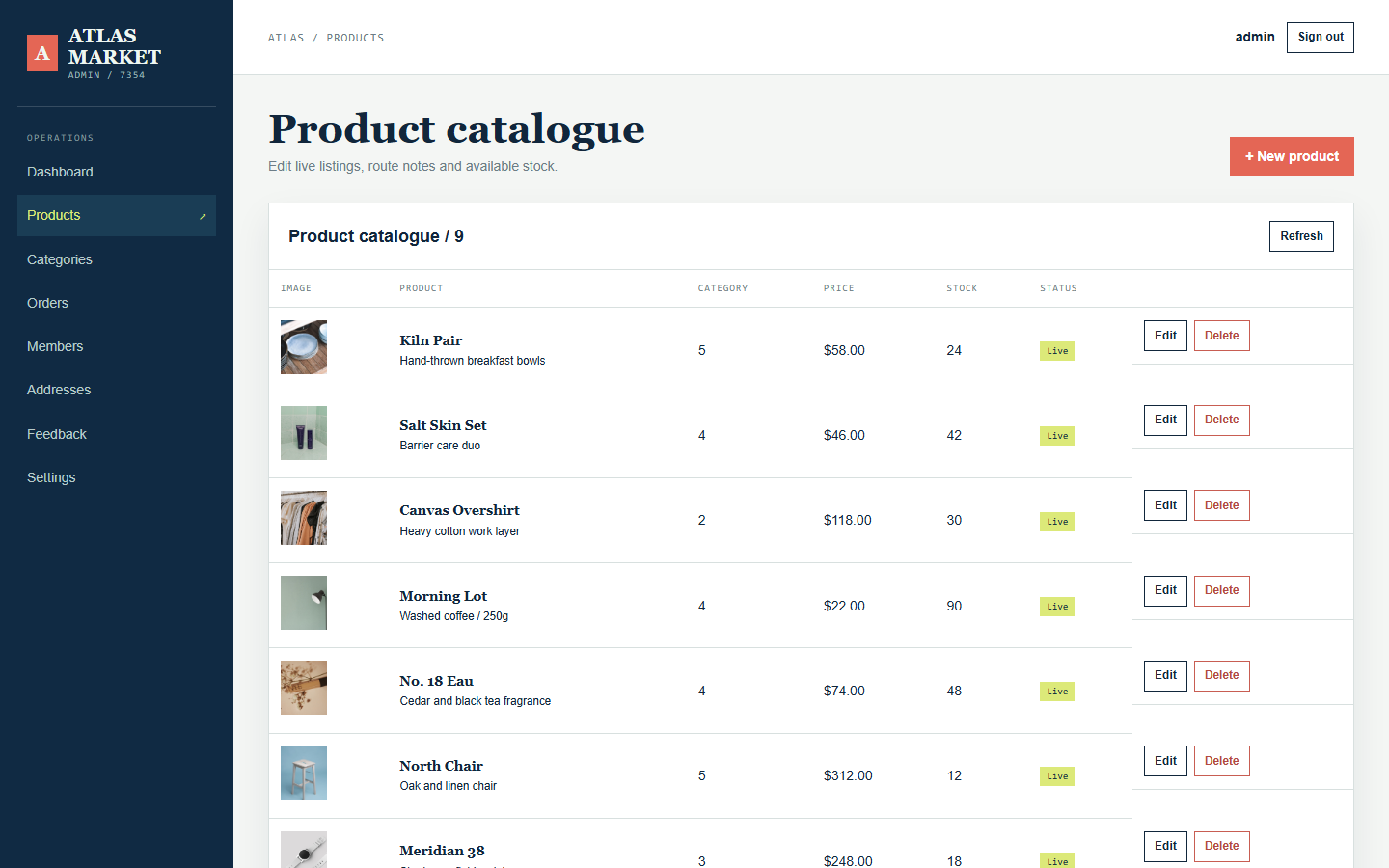Click the Atlas Market 'A' logo icon

[42, 53]
